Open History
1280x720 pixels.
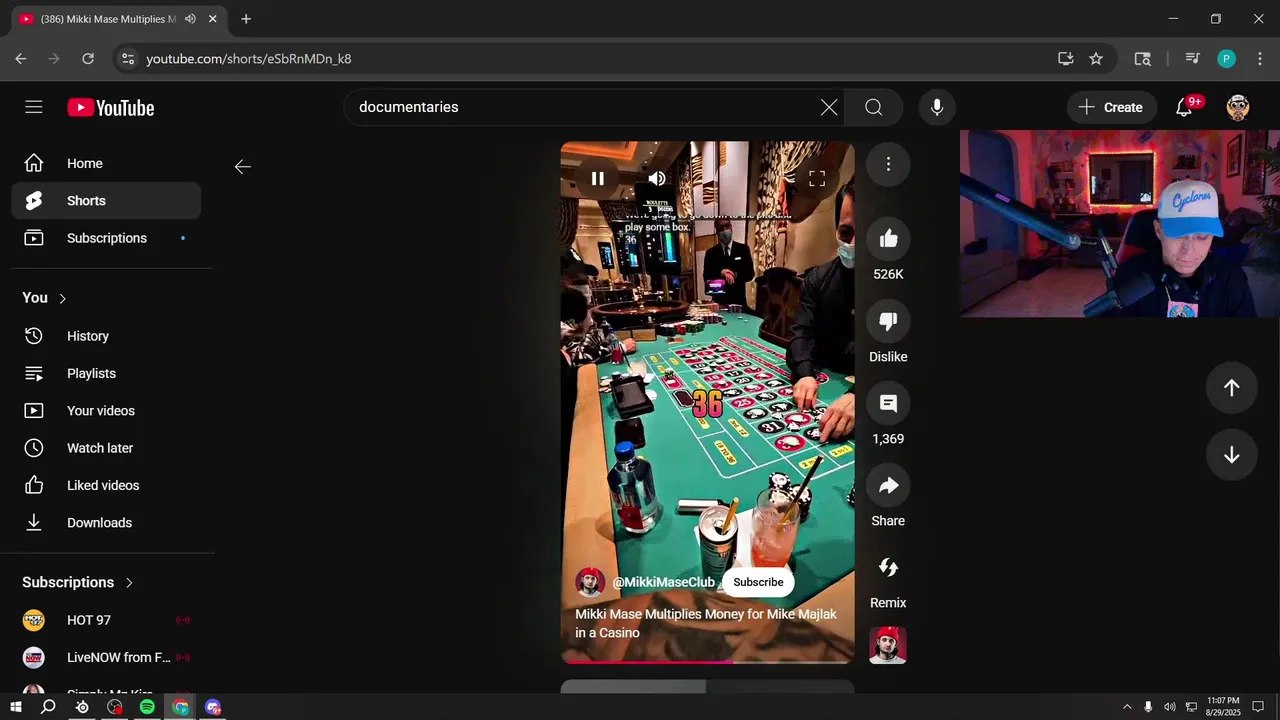106,336
